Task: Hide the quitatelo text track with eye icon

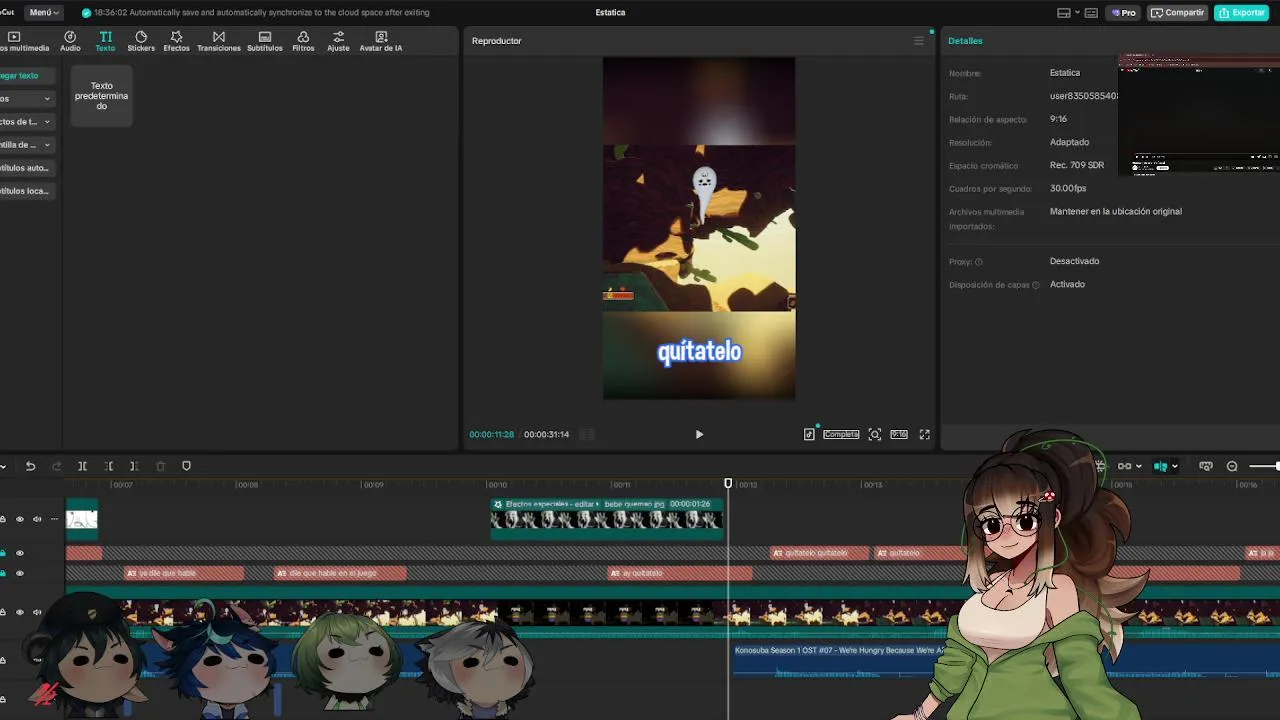Action: pyautogui.click(x=19, y=553)
